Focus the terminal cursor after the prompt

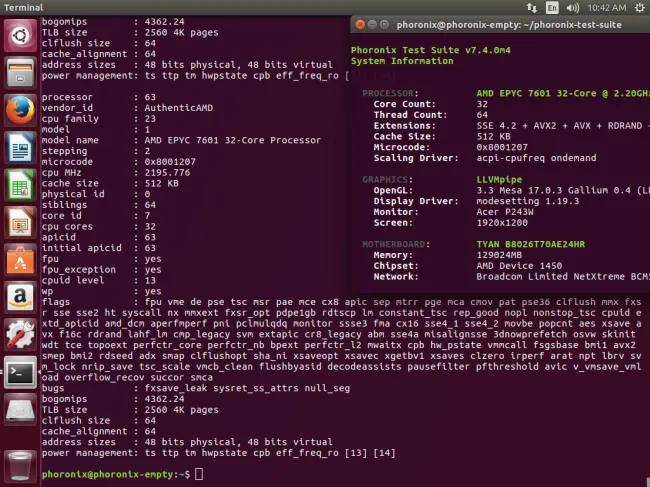199,474
